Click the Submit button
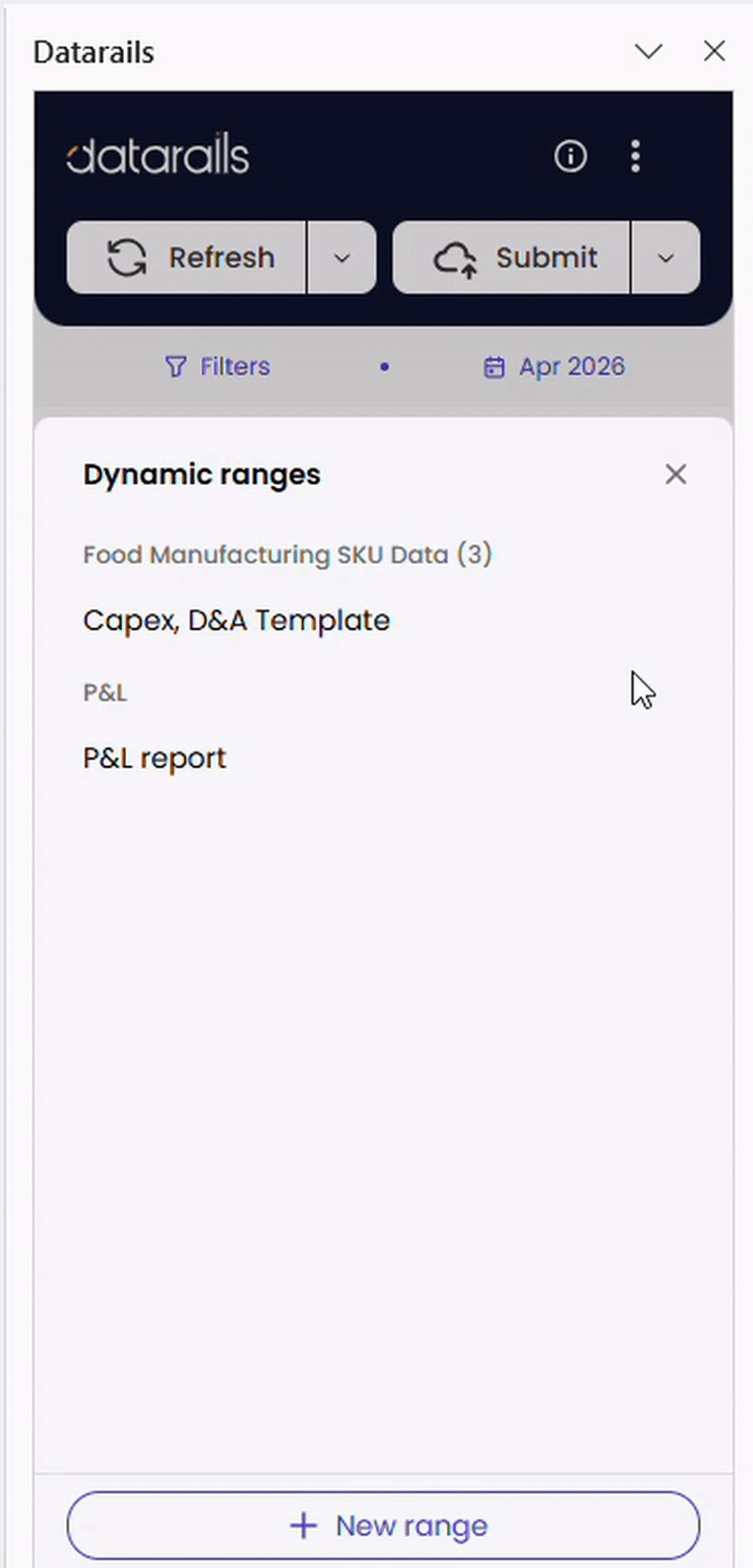Screen dimensions: 753x1568 pos(511,257)
